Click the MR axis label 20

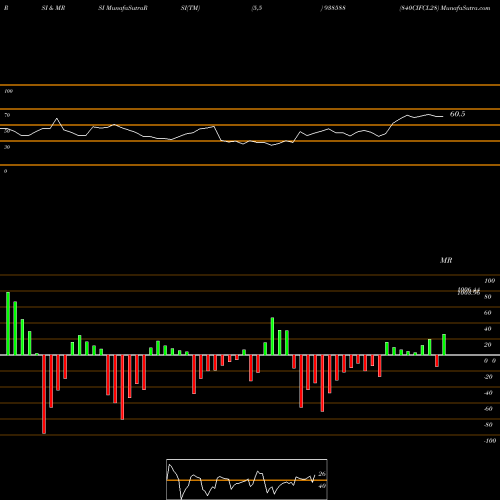(488, 345)
